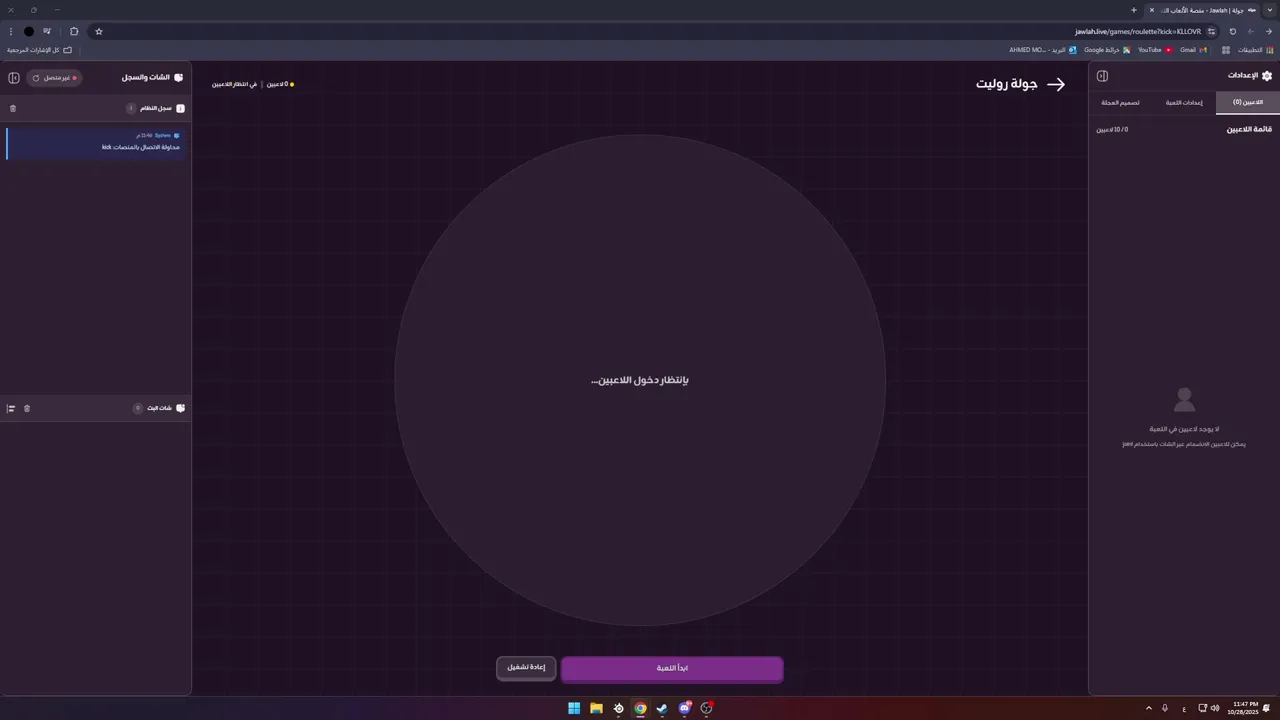Viewport: 1280px width, 720px height.
Task: Select the system log kick connection message
Action: coord(96,142)
